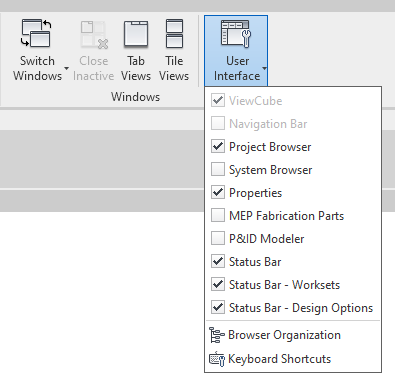Click the Browser Organization tree icon
The image size is (395, 378).
point(217,335)
